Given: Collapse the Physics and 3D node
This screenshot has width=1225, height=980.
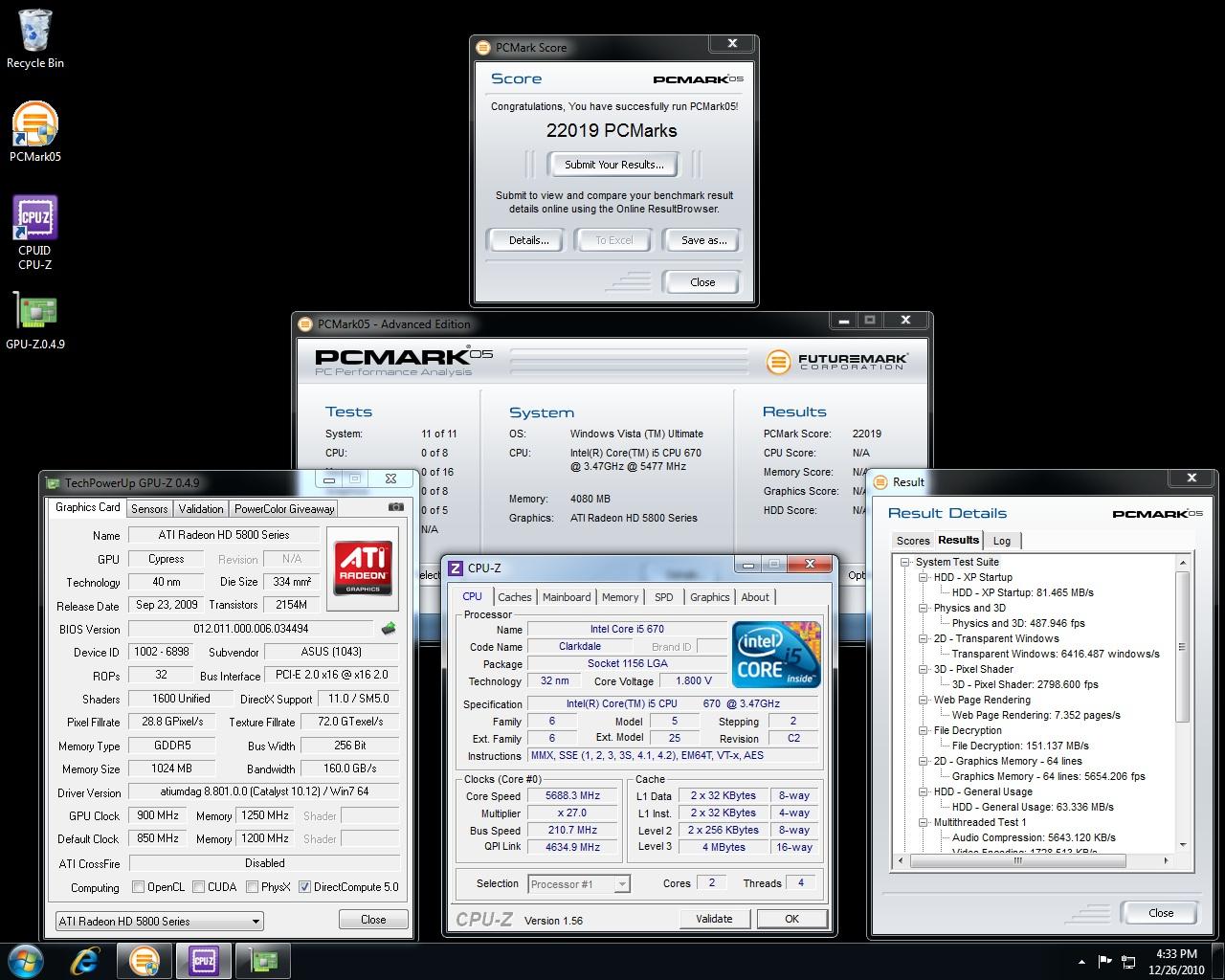Looking at the screenshot, I should point(923,608).
